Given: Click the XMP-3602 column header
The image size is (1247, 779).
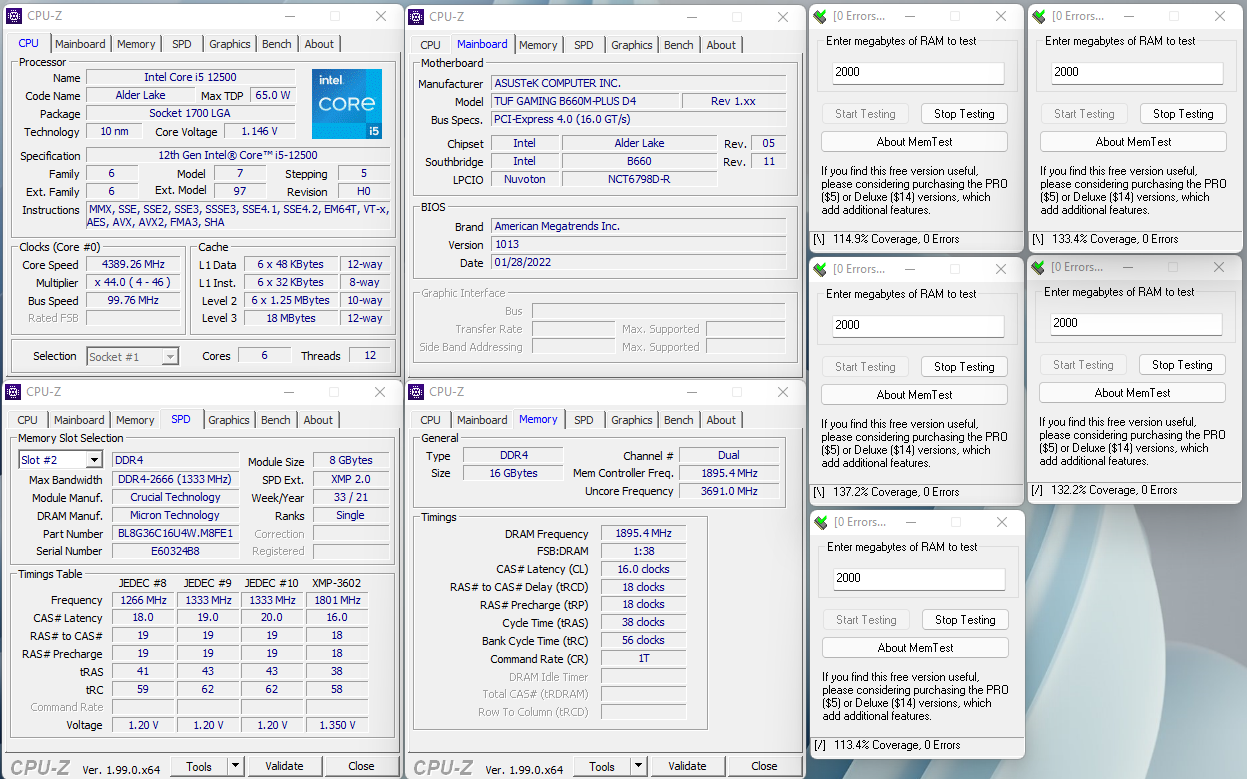Looking at the screenshot, I should tap(337, 583).
